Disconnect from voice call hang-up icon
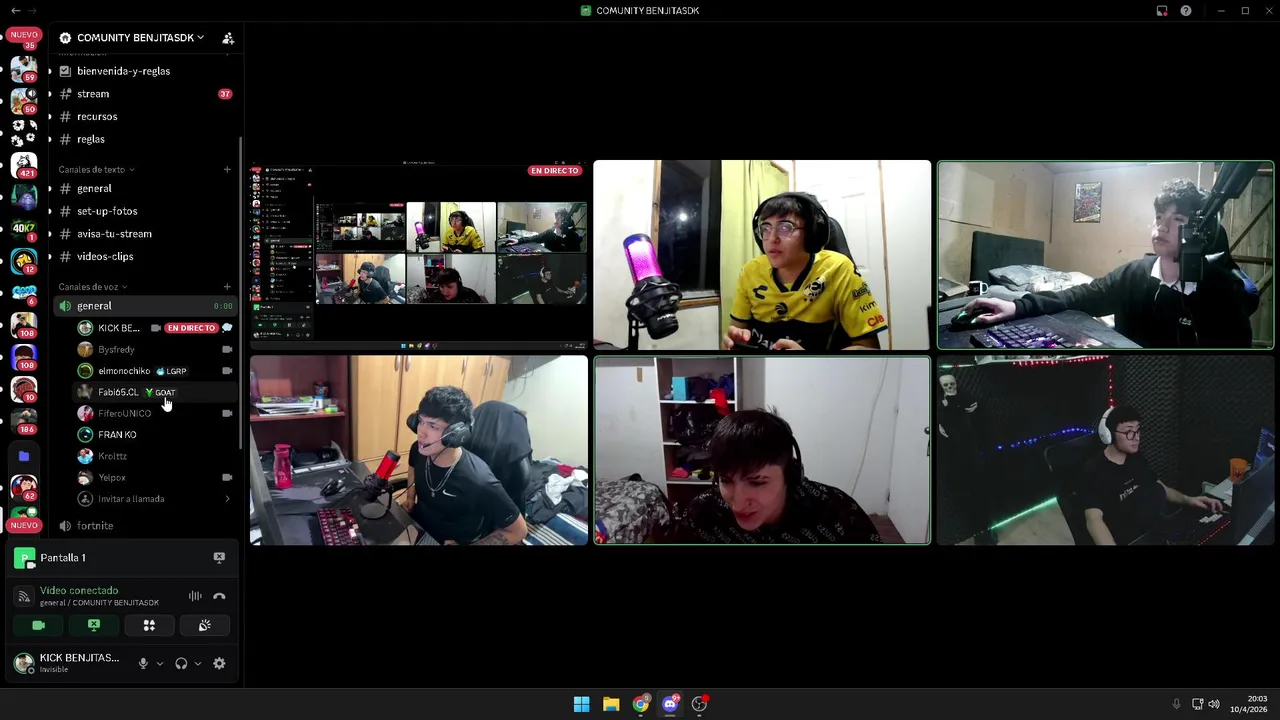Image resolution: width=1280 pixels, height=720 pixels. [219, 597]
